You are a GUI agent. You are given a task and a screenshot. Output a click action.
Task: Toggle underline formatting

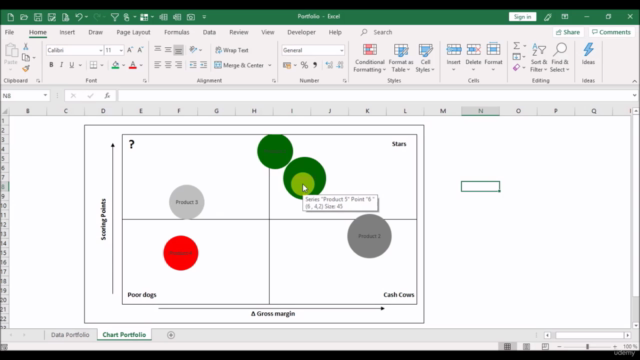coord(72,65)
